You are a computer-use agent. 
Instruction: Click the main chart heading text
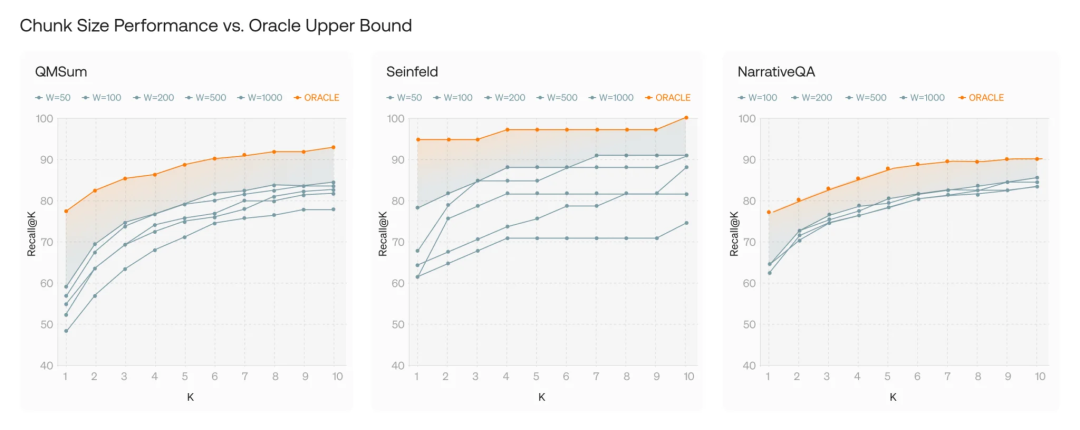215,25
